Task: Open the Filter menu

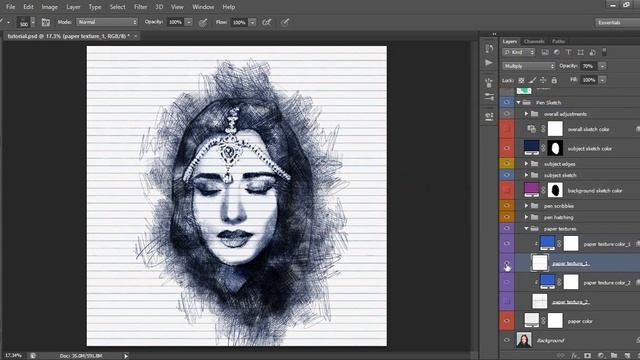Action: [140, 7]
